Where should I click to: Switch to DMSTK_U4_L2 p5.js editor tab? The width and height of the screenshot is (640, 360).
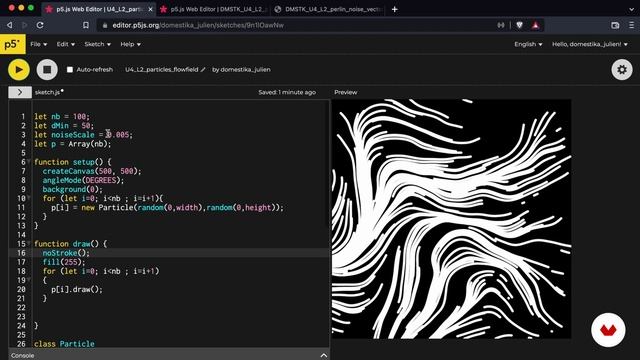[213, 9]
